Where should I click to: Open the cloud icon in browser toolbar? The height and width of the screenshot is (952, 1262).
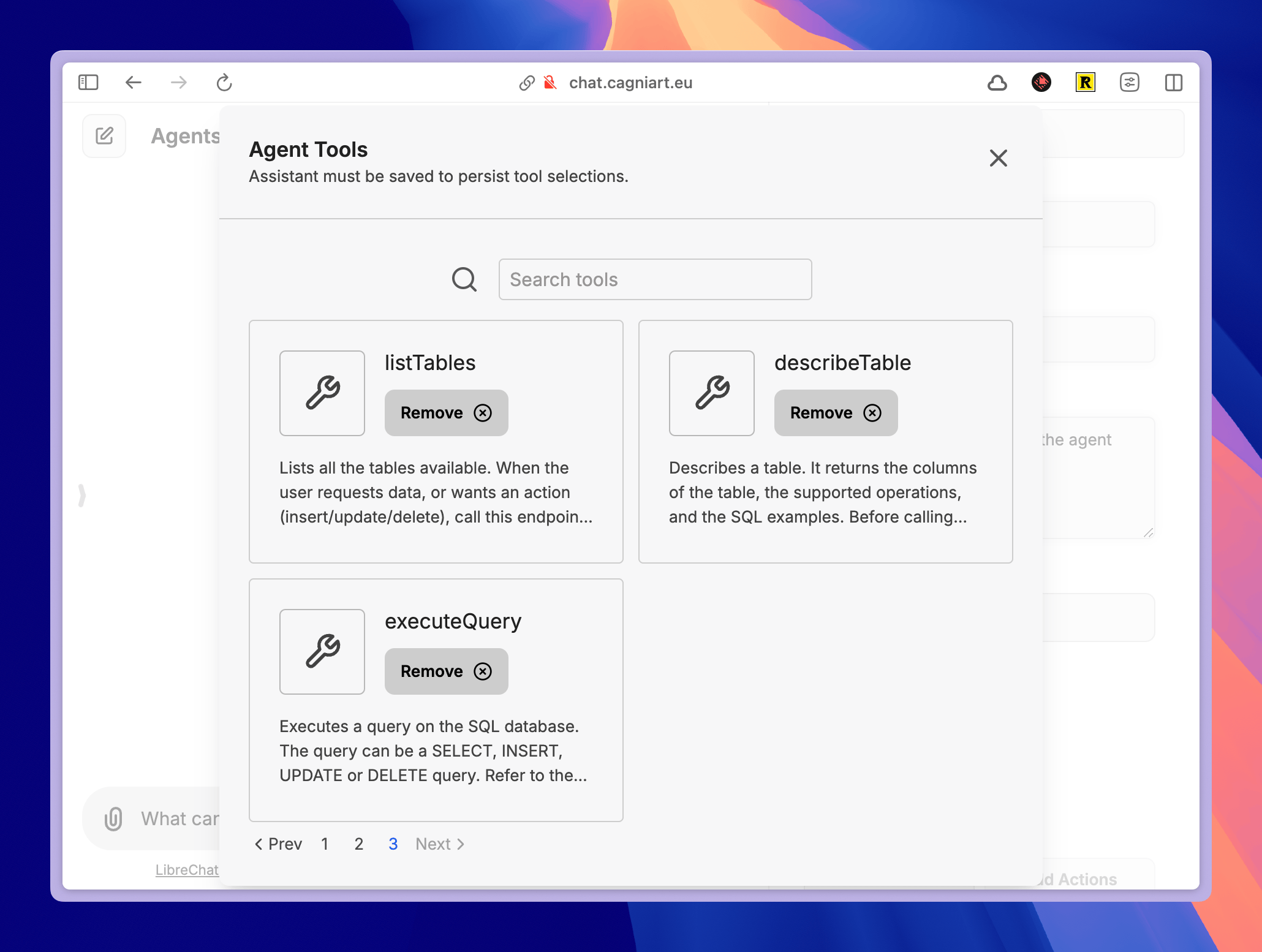[x=997, y=83]
